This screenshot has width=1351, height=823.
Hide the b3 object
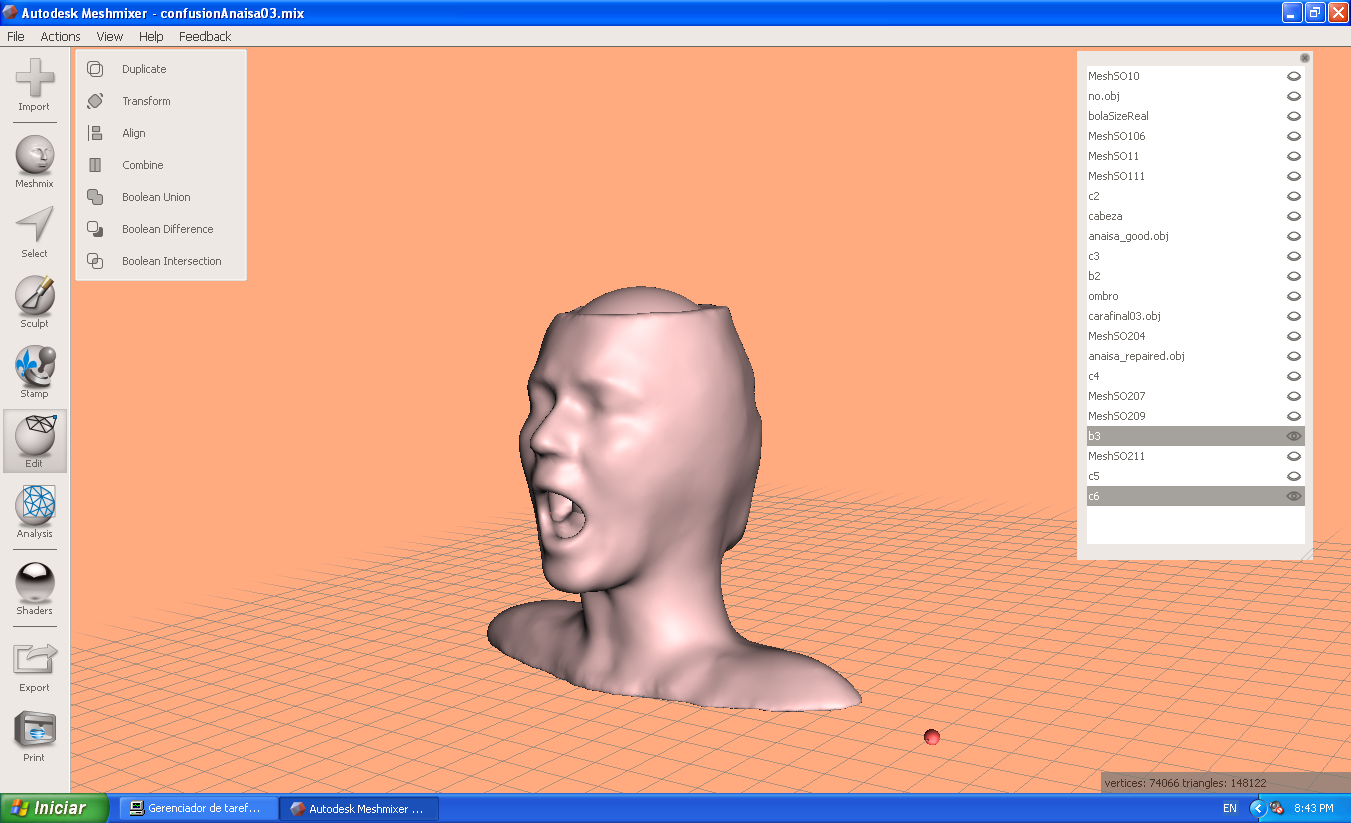[1293, 436]
